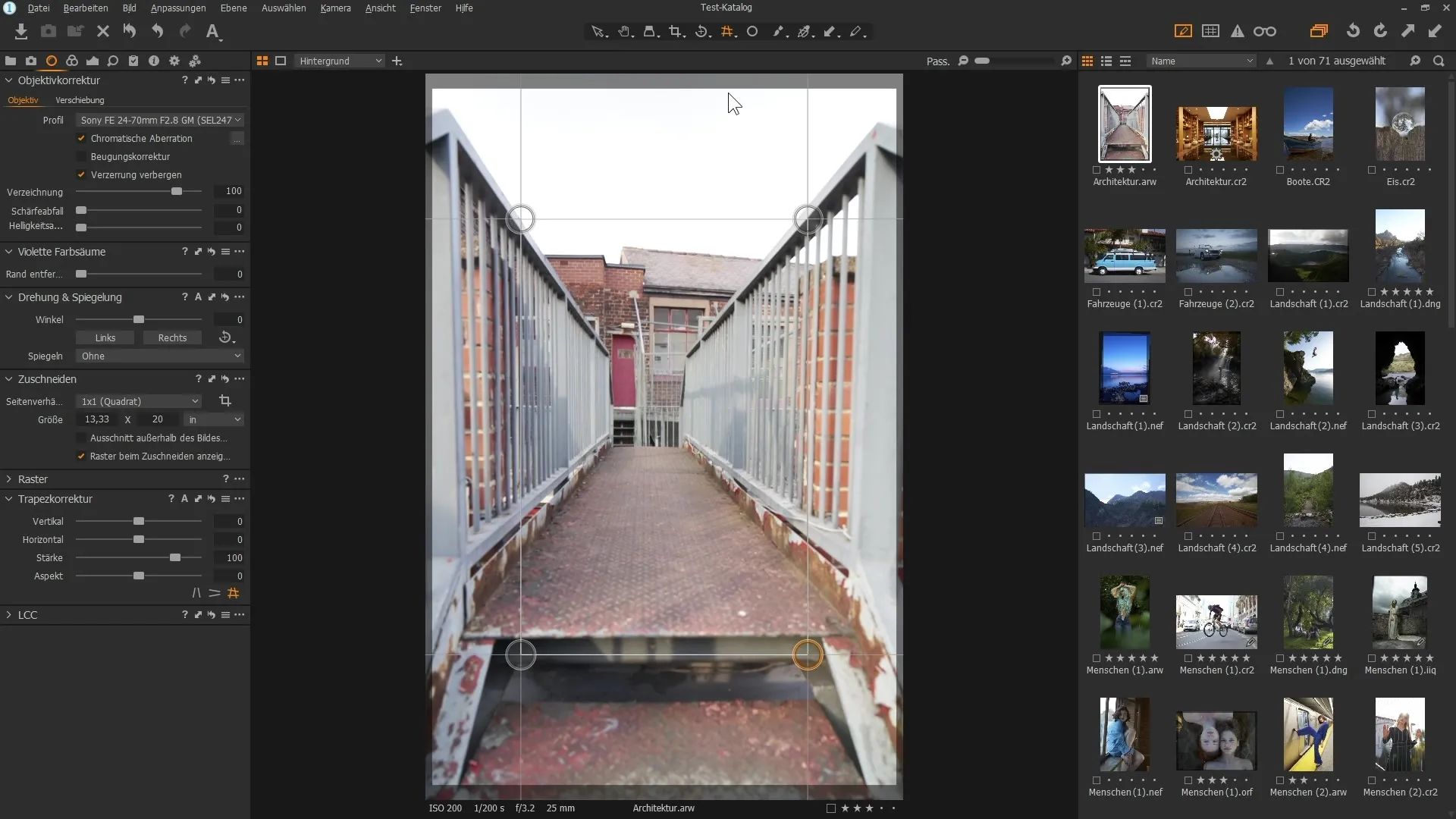
Task: Select the Spot removal circle tool
Action: [x=752, y=32]
